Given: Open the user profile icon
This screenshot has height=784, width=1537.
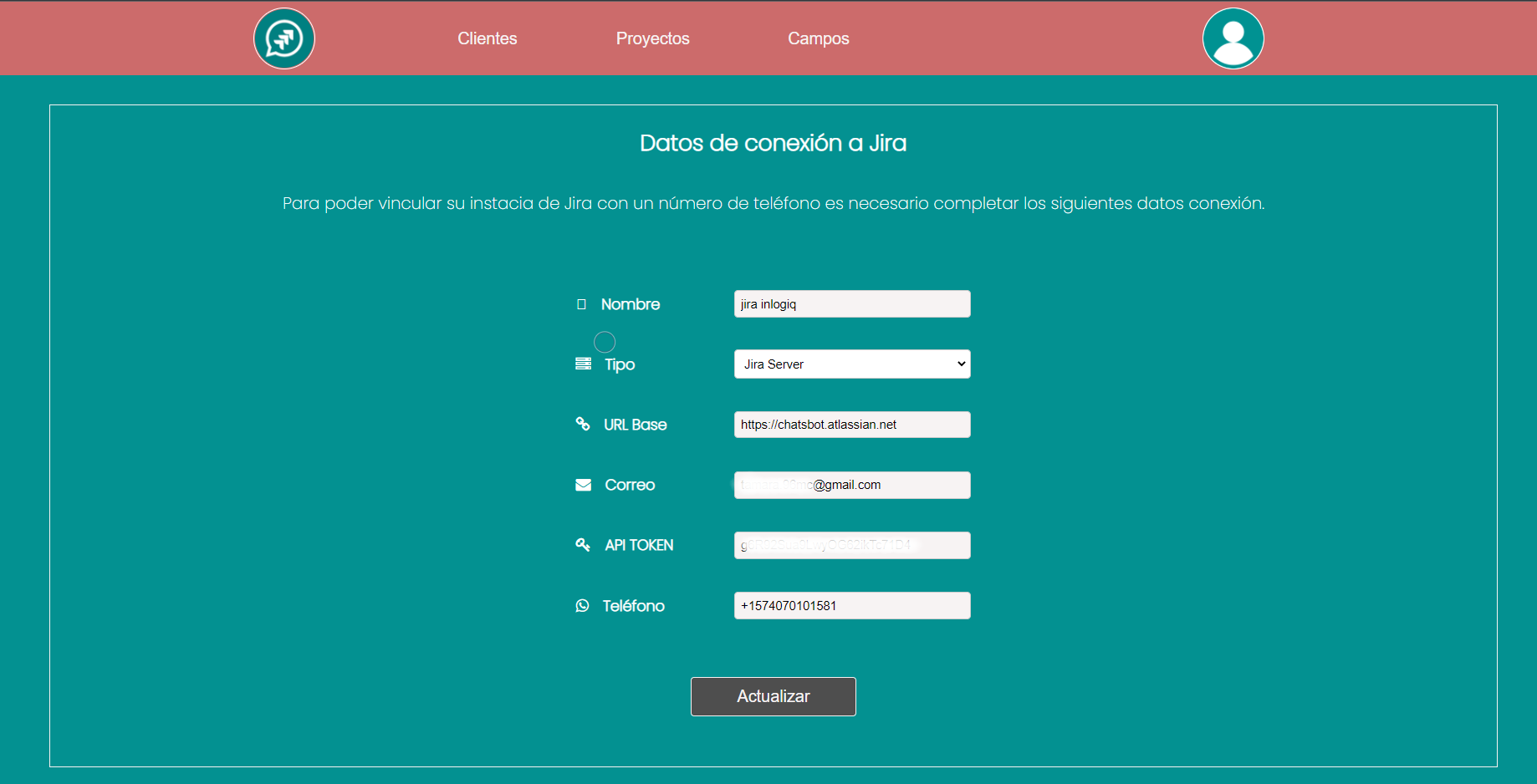Looking at the screenshot, I should (1233, 38).
